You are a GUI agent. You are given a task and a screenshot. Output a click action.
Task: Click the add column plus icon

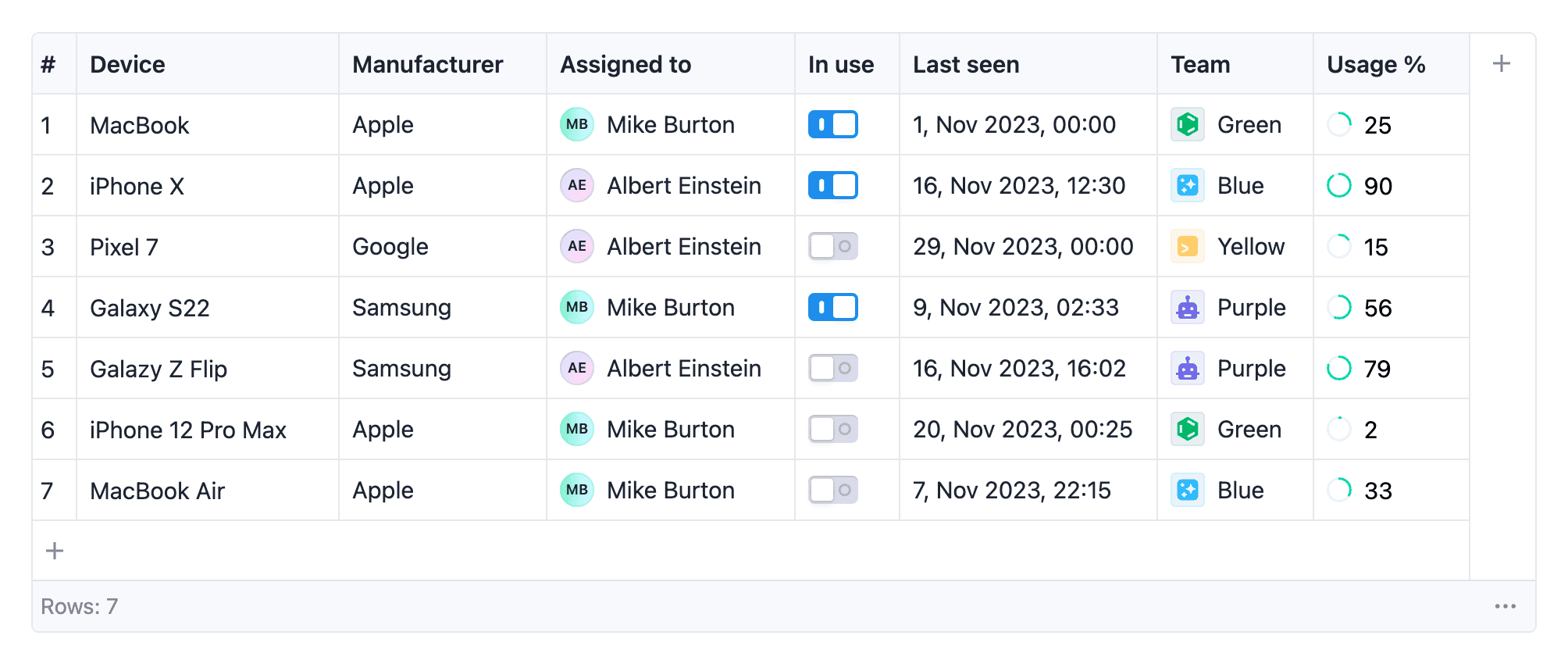[x=1501, y=64]
